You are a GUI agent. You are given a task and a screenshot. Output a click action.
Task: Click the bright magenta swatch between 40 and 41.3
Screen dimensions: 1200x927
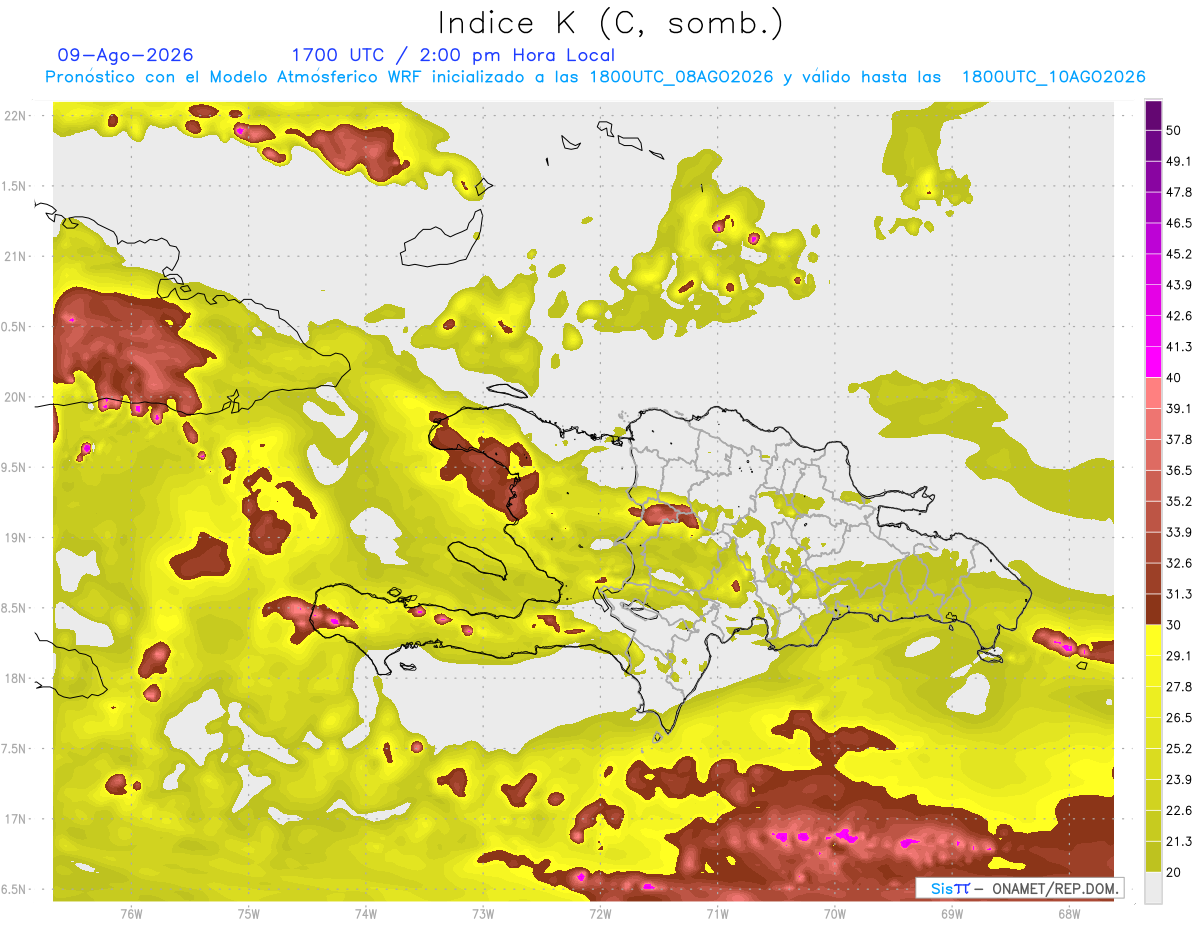[x=1153, y=362]
